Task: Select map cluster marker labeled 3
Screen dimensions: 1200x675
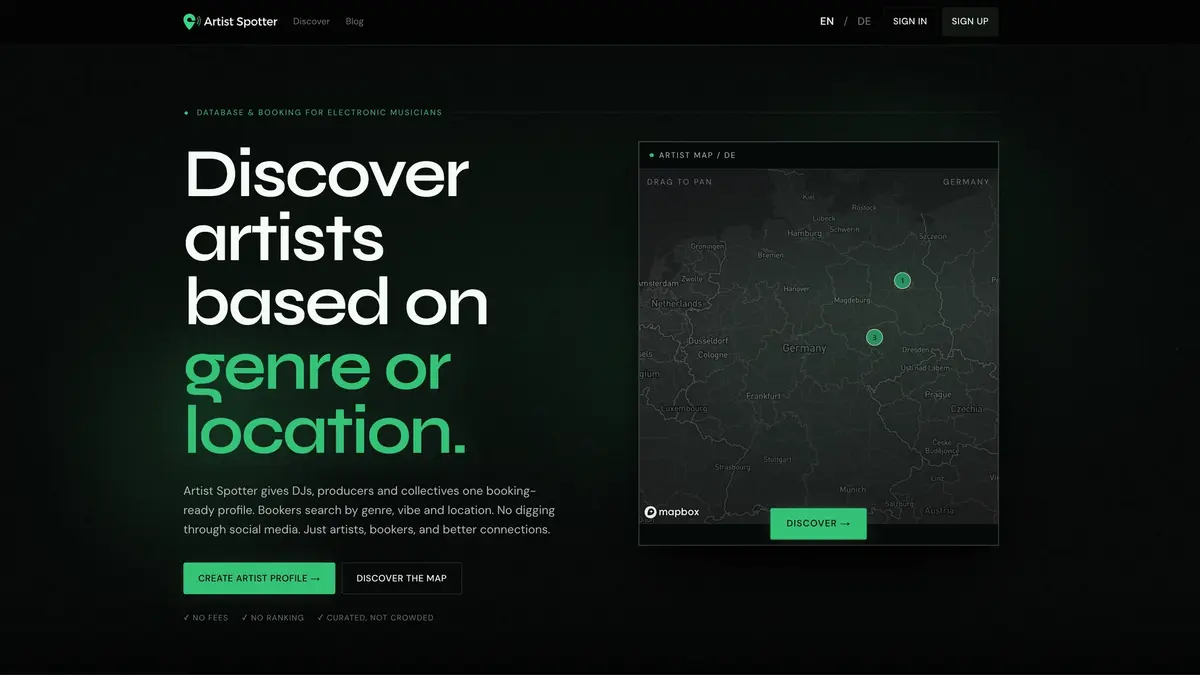Action: coord(874,338)
